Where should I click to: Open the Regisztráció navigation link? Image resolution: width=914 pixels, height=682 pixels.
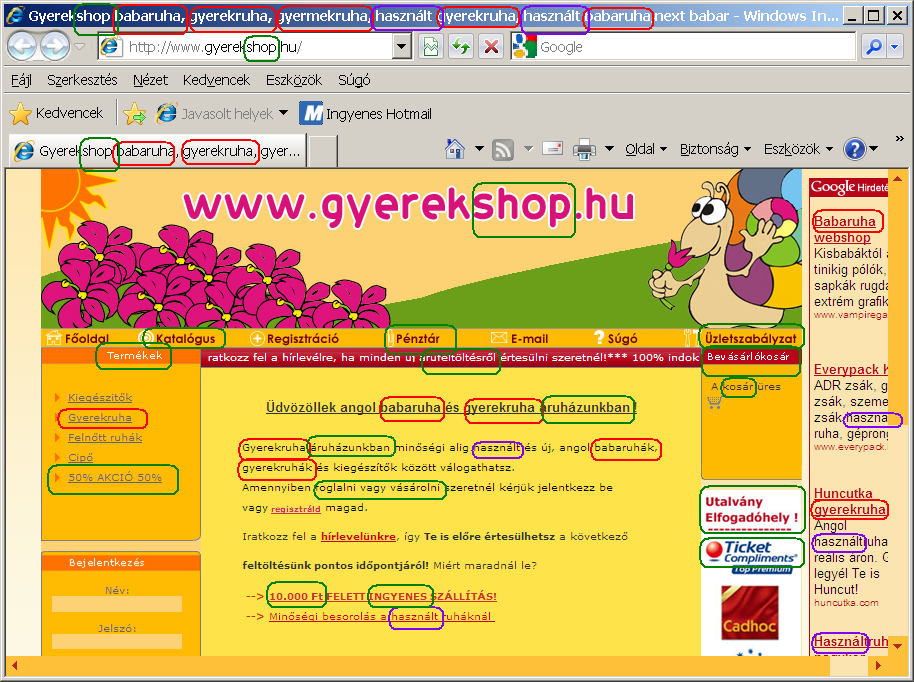tap(294, 338)
